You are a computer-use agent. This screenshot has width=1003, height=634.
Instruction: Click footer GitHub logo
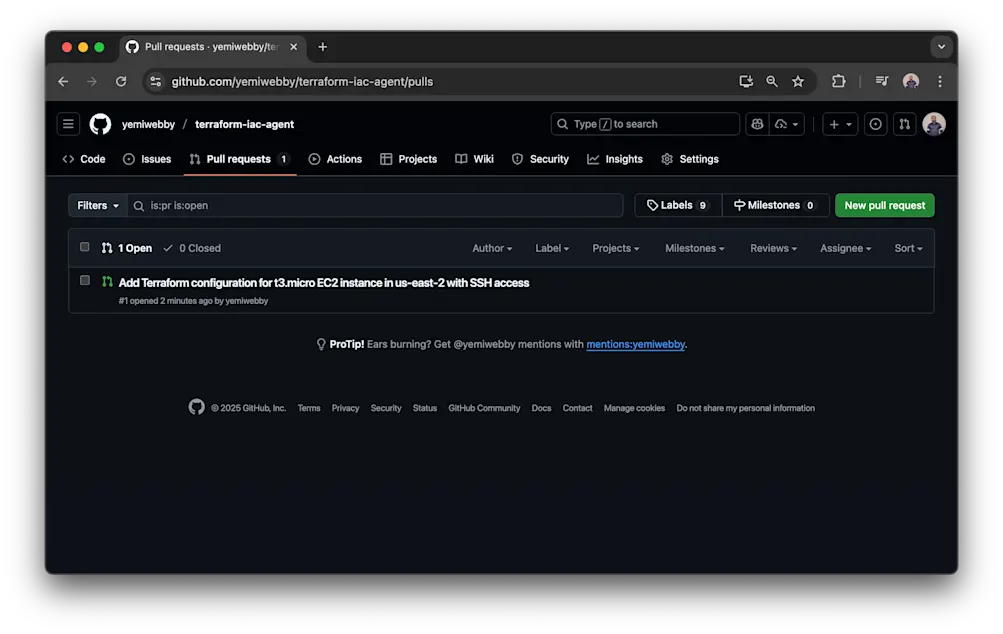pyautogui.click(x=196, y=407)
